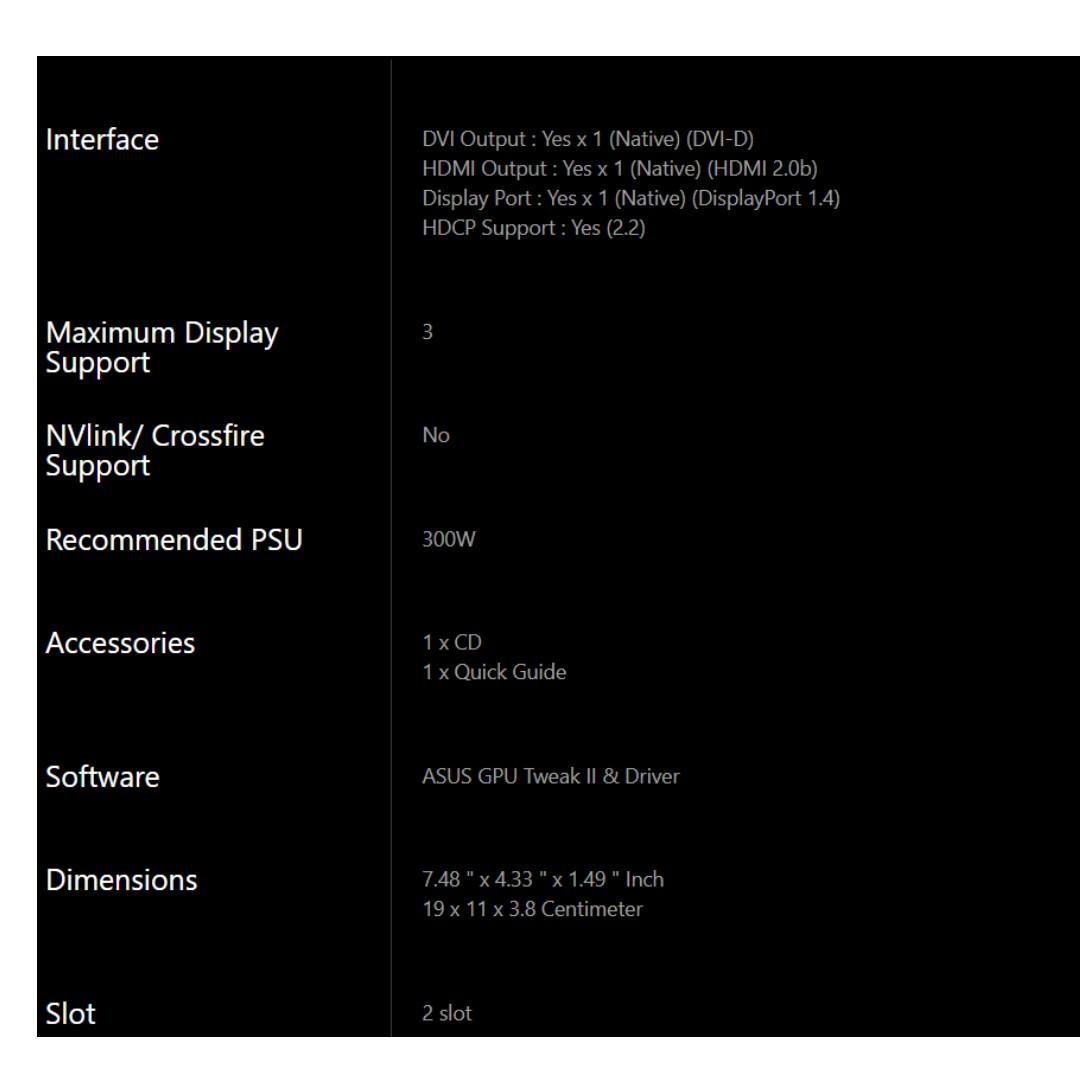The width and height of the screenshot is (1080, 1080).
Task: Select the Recommended PSU label
Action: coord(174,540)
